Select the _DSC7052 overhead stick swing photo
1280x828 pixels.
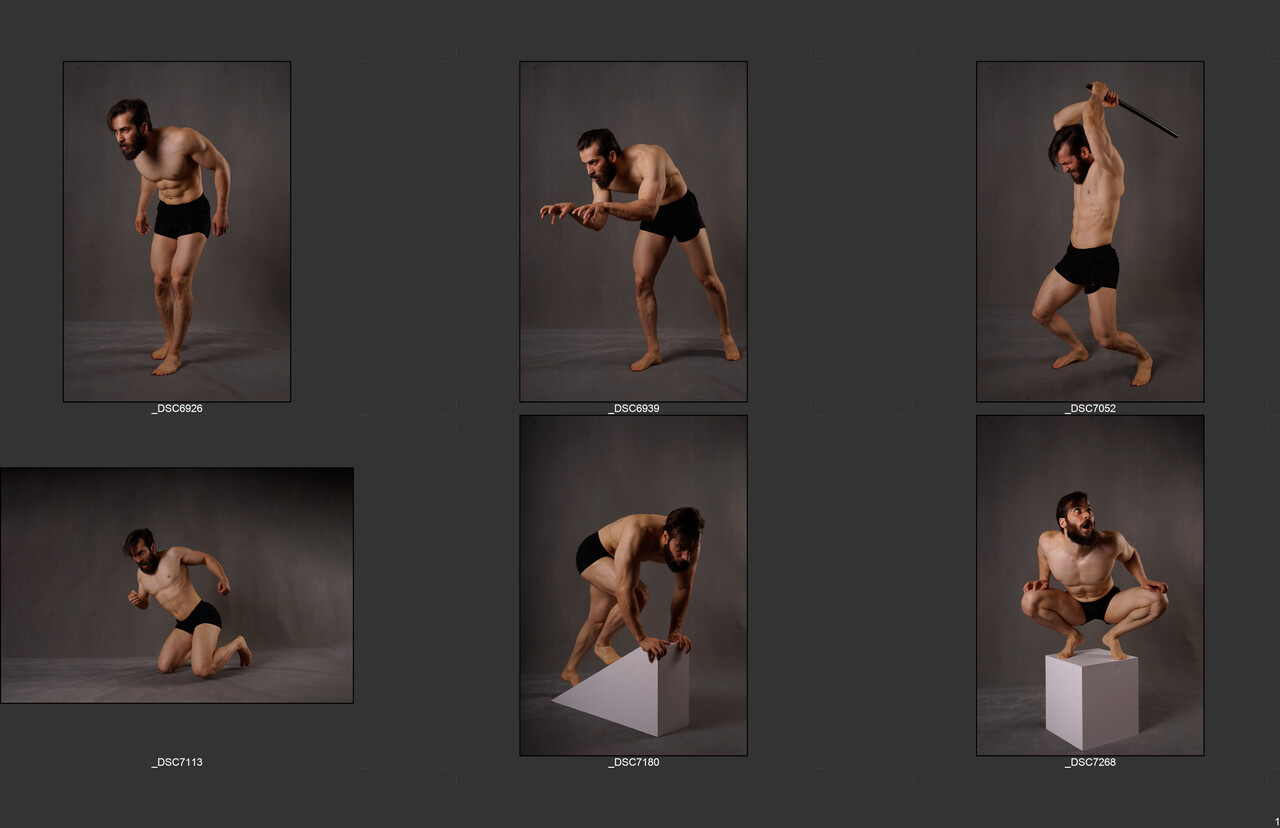pos(1090,232)
